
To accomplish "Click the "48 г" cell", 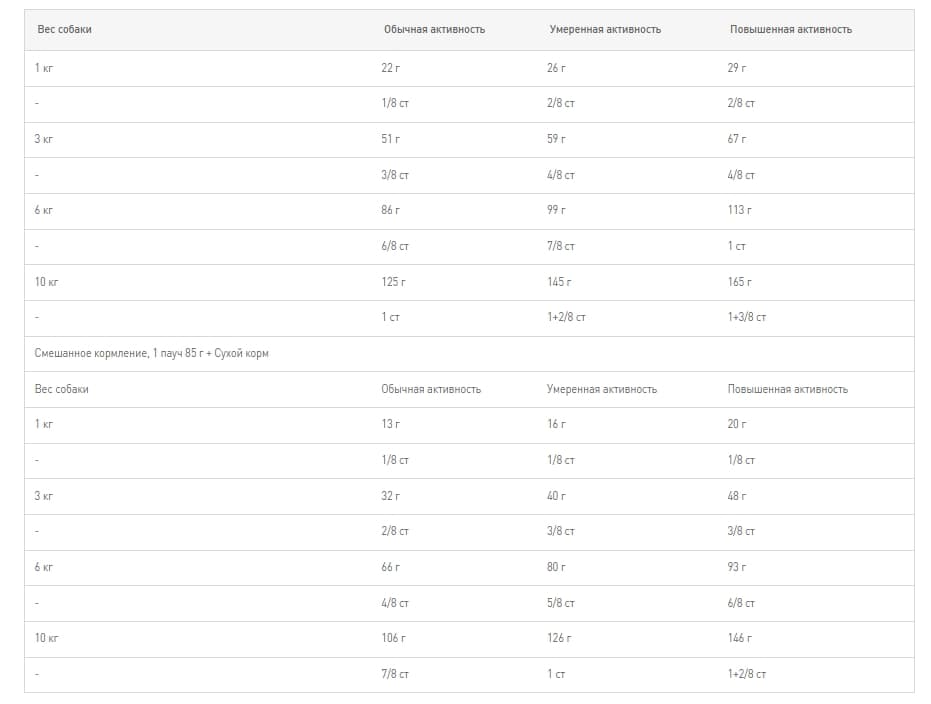I will tap(737, 496).
